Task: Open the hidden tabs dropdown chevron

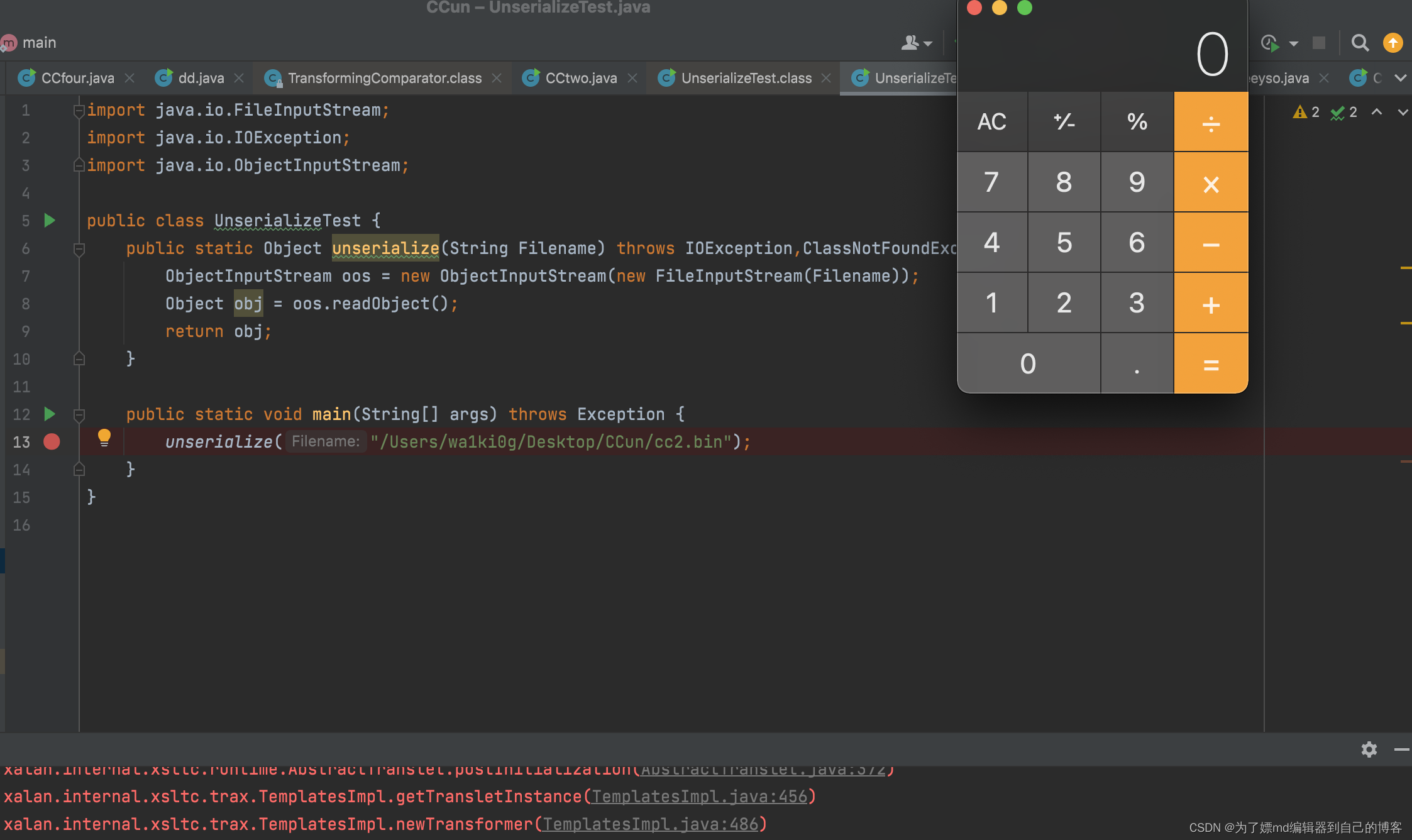Action: [1400, 78]
